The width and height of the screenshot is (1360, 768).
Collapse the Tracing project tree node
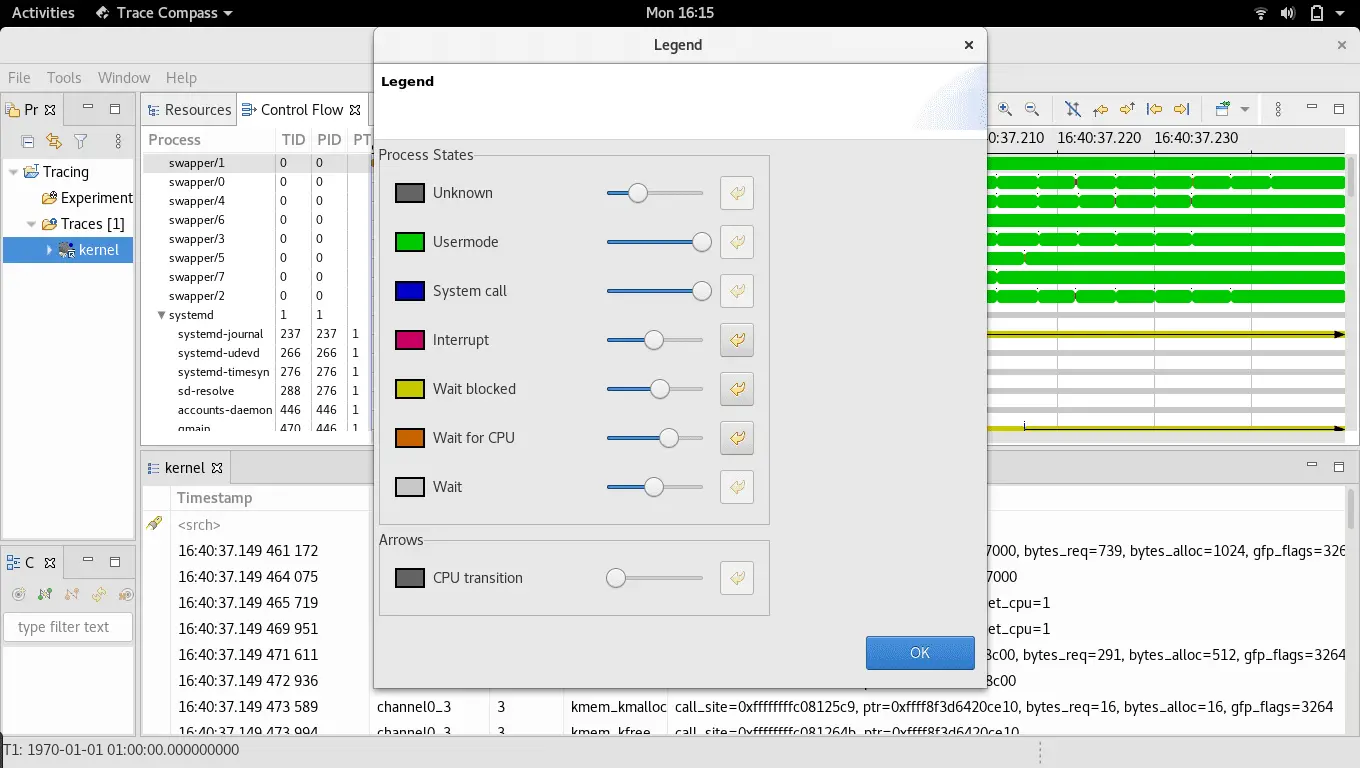13,172
